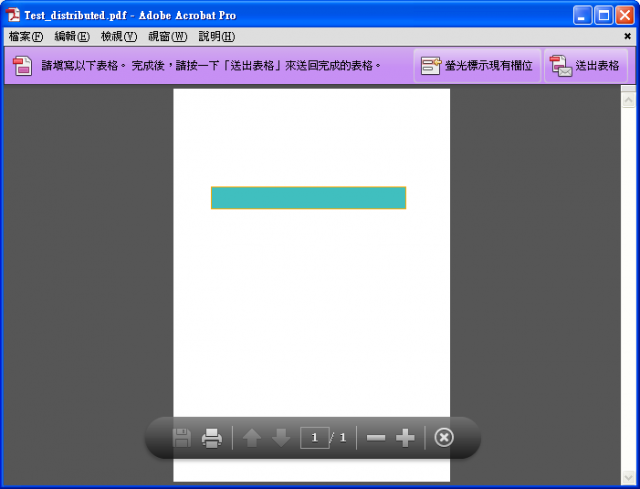Click the save disk icon in floating toolbar
This screenshot has width=640, height=489.
pos(182,438)
